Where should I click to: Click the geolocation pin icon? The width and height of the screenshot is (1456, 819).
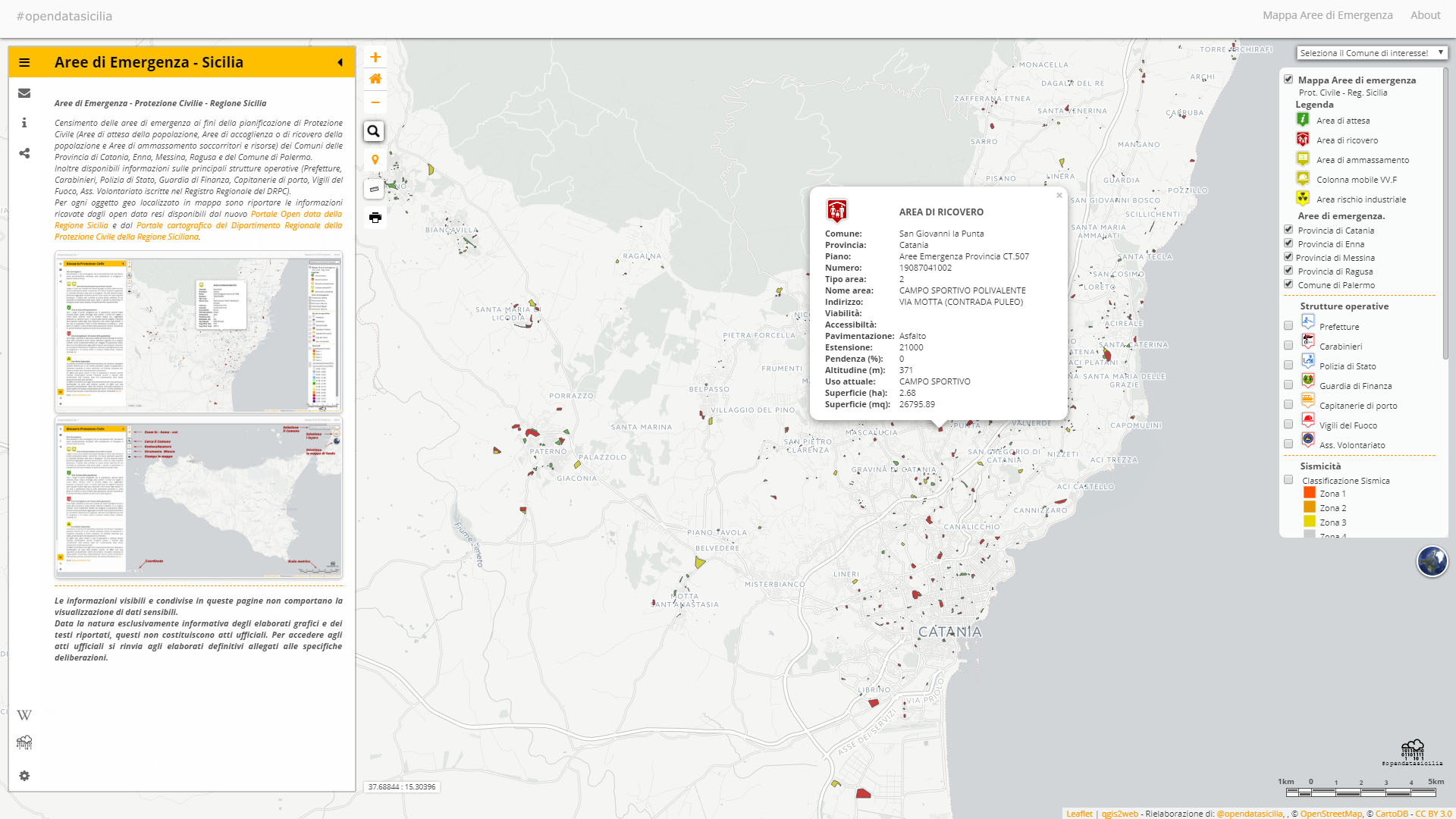pyautogui.click(x=375, y=160)
